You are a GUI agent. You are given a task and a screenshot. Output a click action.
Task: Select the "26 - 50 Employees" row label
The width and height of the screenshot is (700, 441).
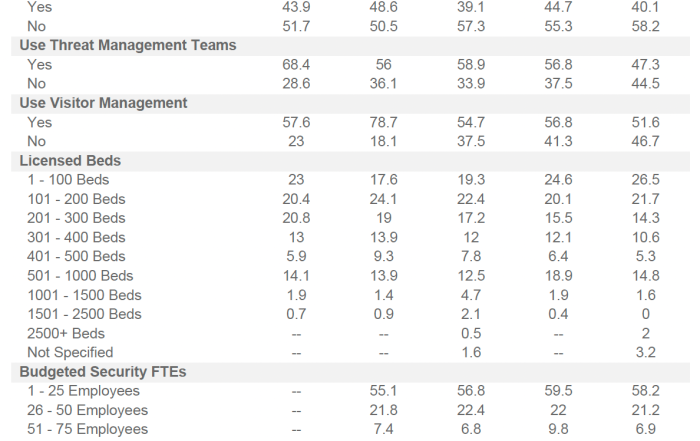click(x=88, y=410)
